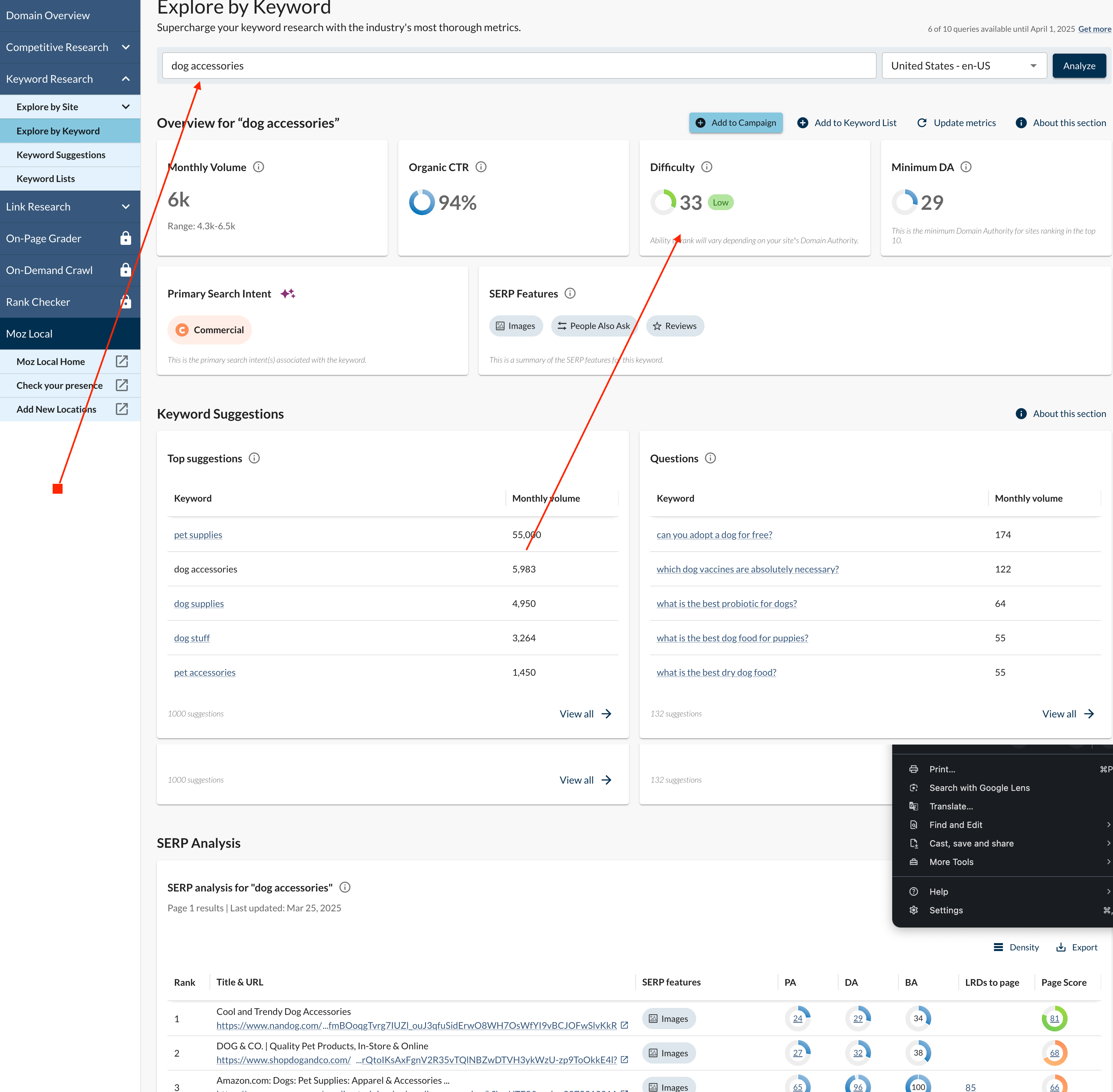Expand the Competitive Research sidebar section
The width and height of the screenshot is (1113, 1092).
[x=126, y=47]
